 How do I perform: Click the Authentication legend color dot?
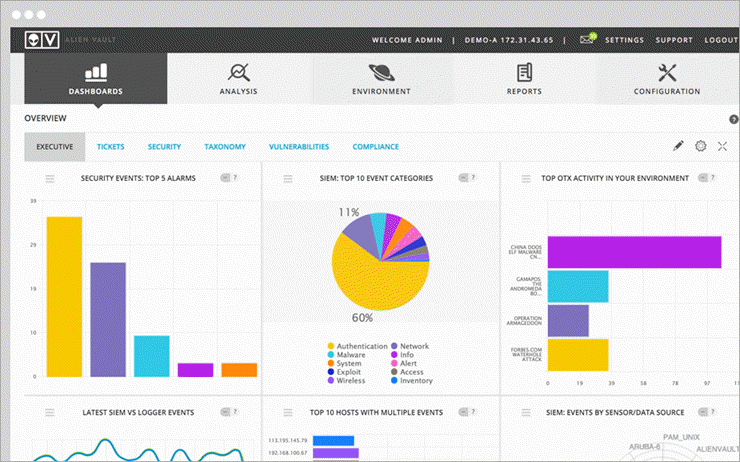pyautogui.click(x=330, y=346)
